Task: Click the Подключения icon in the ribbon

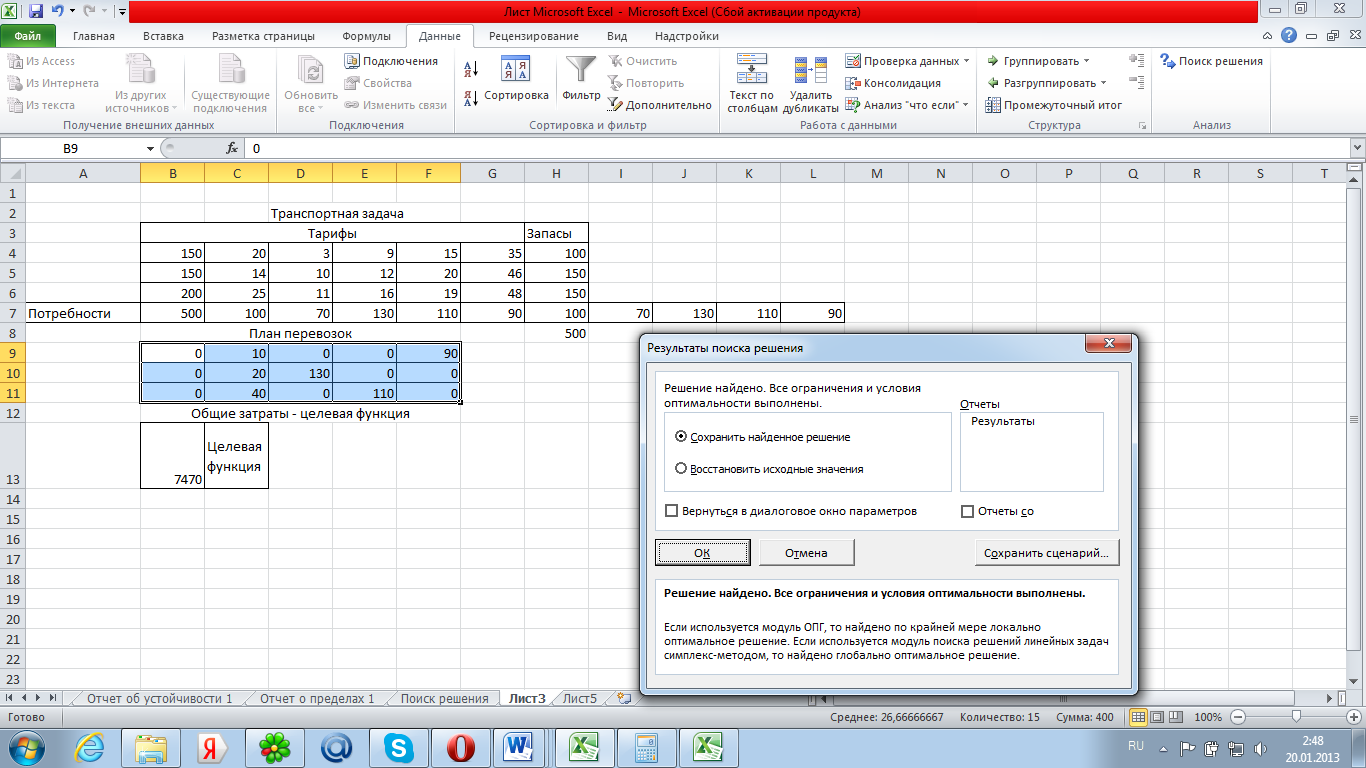Action: coord(352,61)
